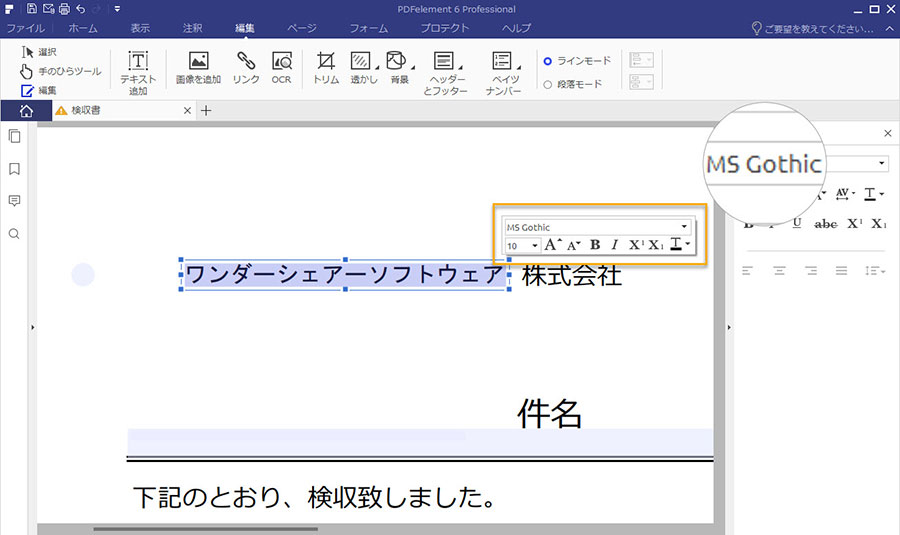The width and height of the screenshot is (900, 535).
Task: Toggle subscript in floating toolbar
Action: 655,245
